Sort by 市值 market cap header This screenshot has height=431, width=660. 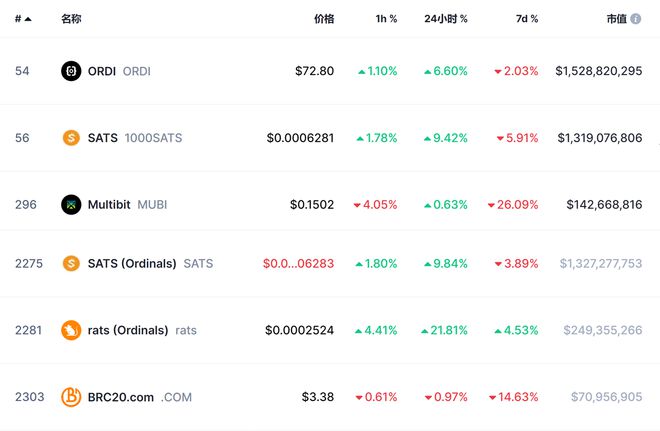point(616,19)
